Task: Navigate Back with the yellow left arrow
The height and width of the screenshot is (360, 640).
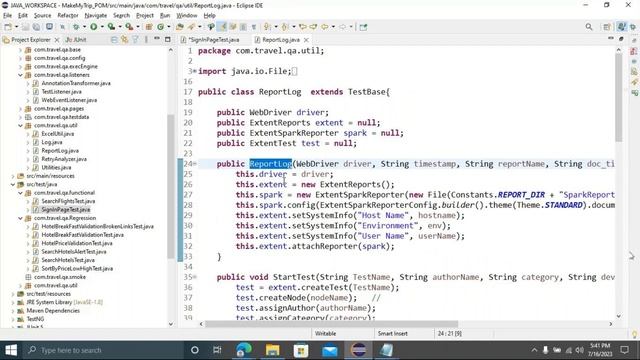Action: [x=324, y=27]
